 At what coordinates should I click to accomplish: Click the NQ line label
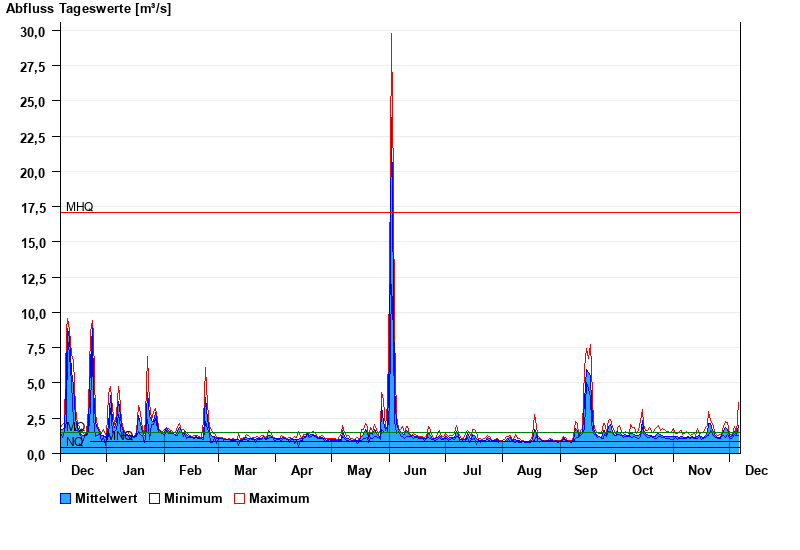pos(74,442)
